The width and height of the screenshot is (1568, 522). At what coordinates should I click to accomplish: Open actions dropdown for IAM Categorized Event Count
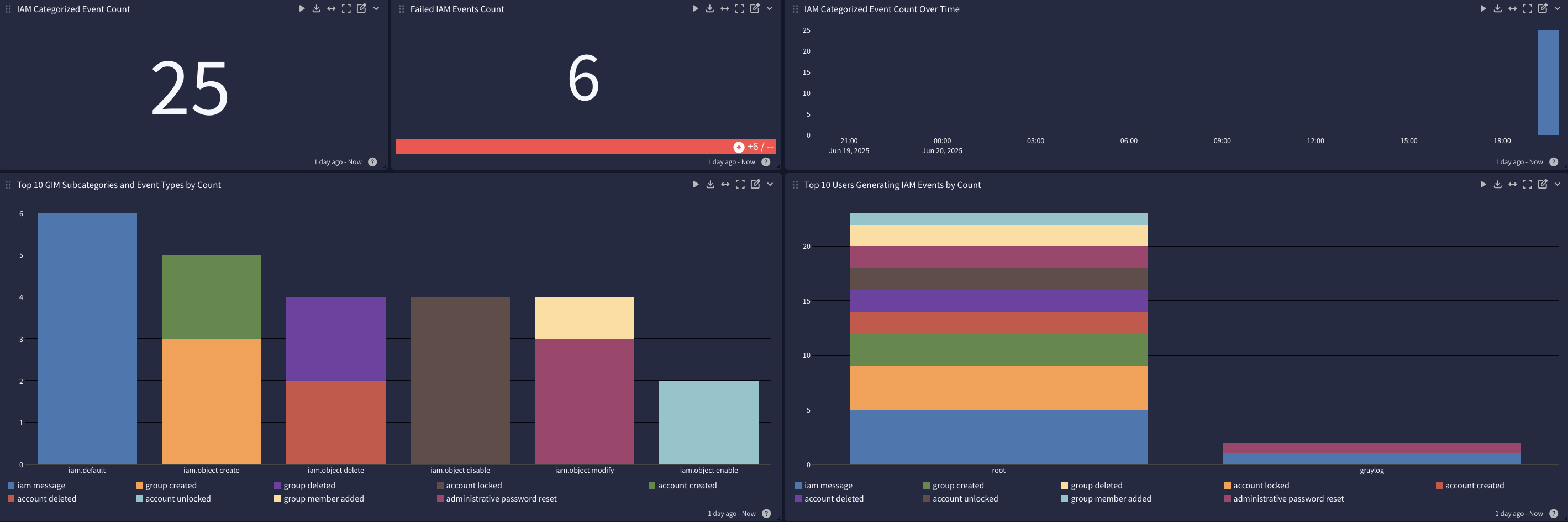coord(376,8)
